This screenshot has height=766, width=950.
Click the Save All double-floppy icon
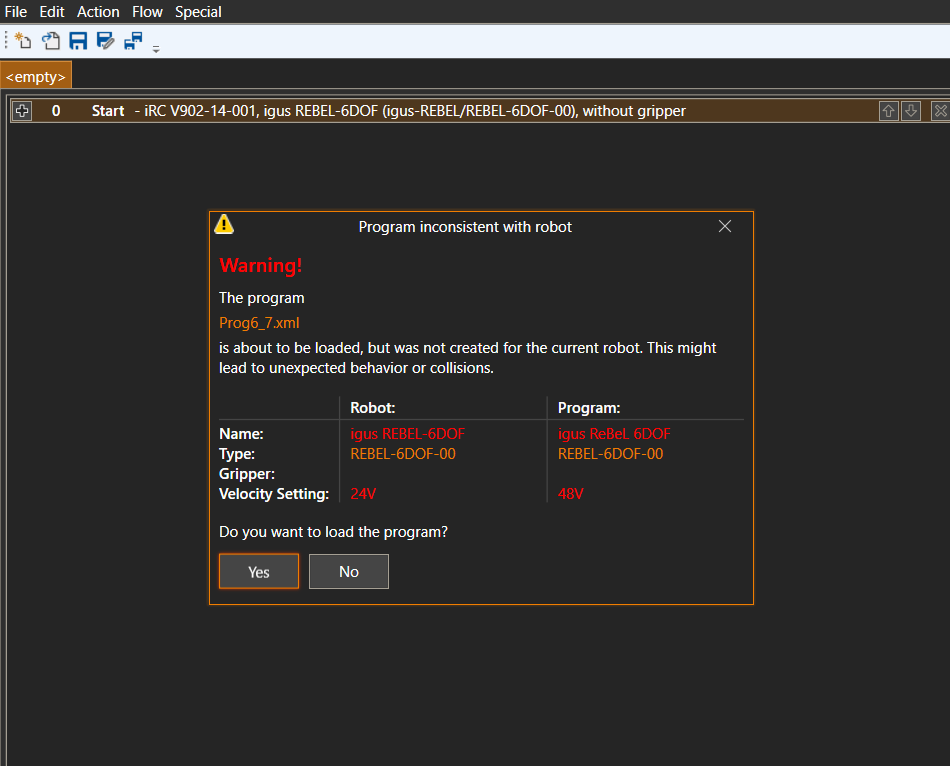click(x=133, y=41)
